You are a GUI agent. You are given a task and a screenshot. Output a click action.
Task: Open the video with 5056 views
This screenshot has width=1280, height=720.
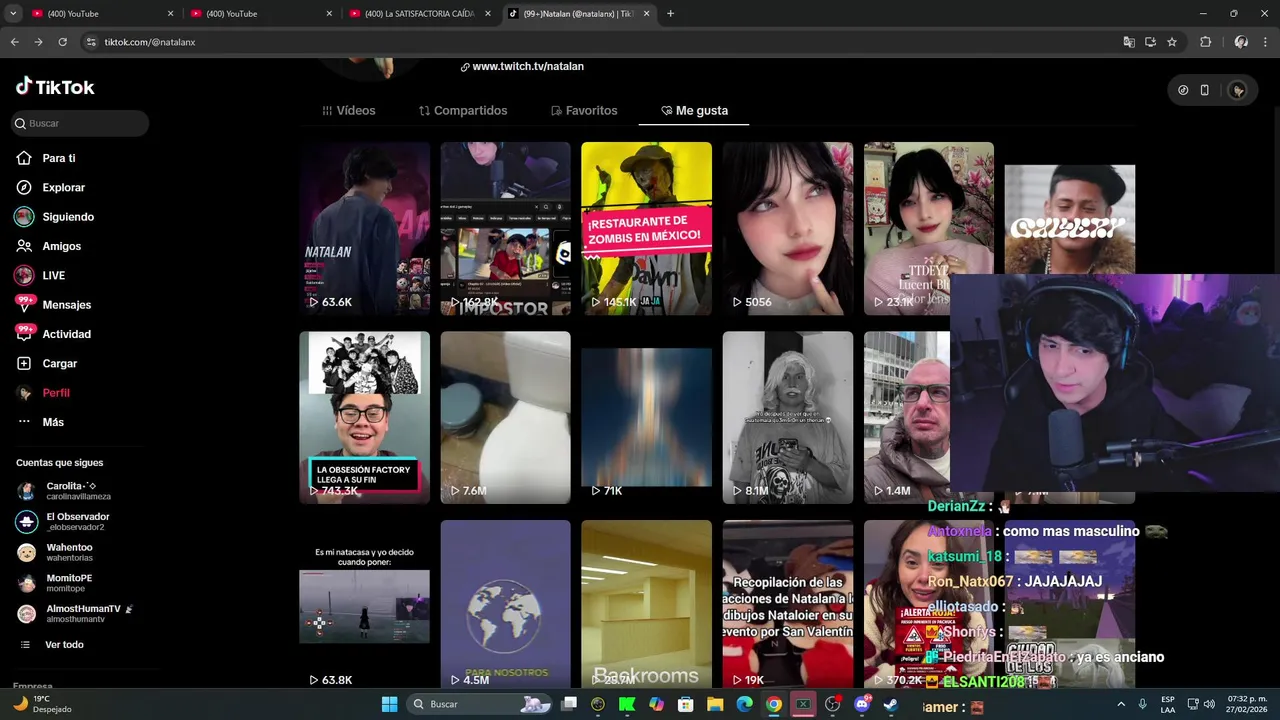coord(788,228)
